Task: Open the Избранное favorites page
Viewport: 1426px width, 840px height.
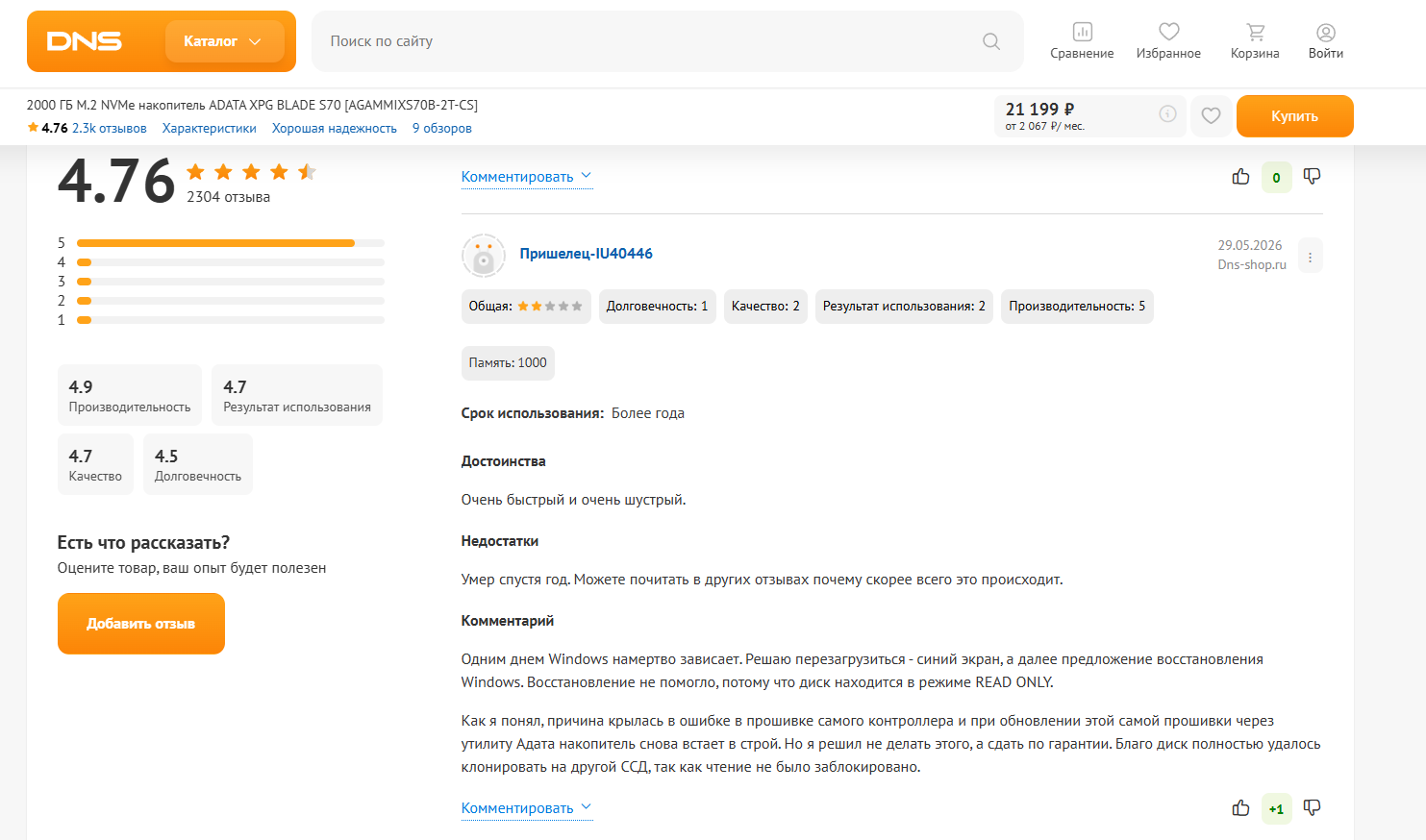Action: coord(1168,41)
